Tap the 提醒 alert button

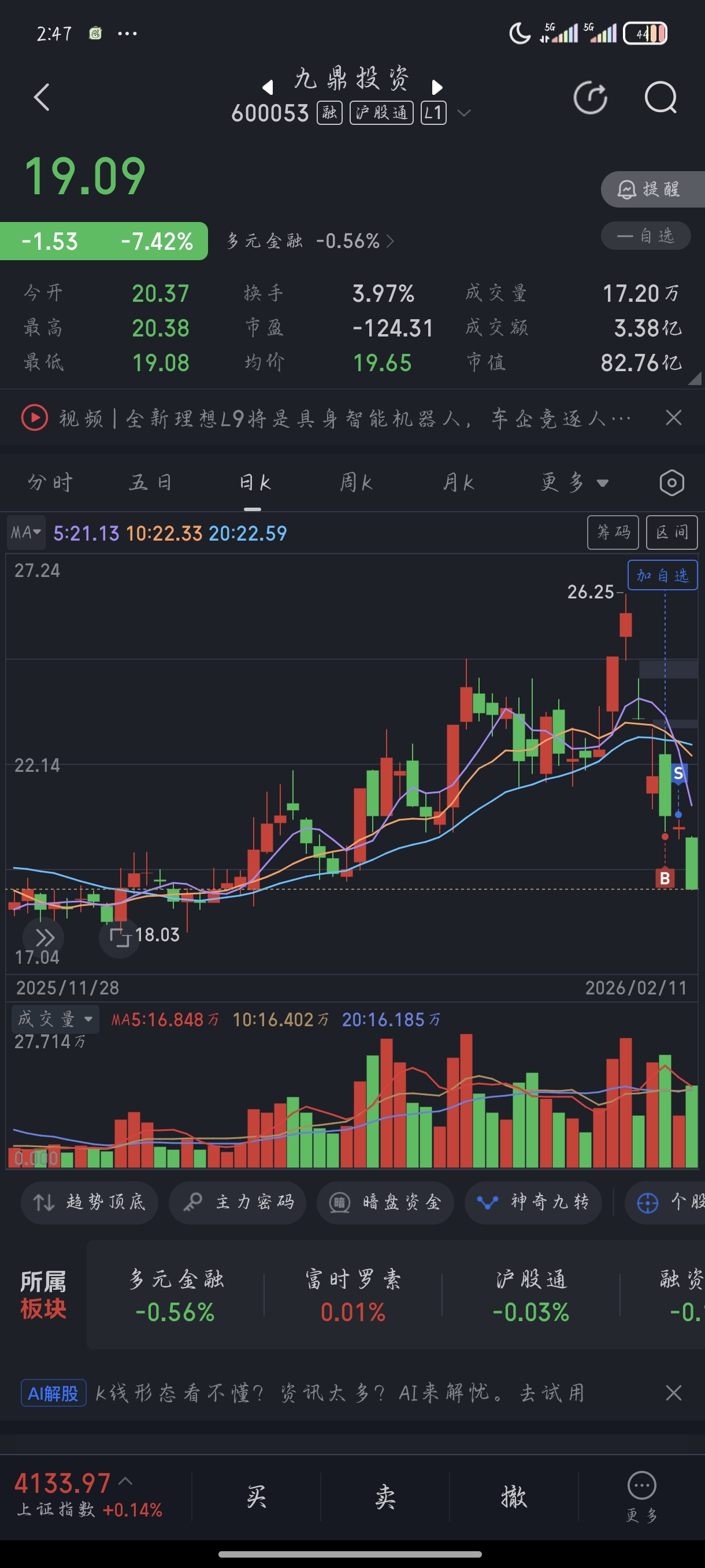click(651, 189)
